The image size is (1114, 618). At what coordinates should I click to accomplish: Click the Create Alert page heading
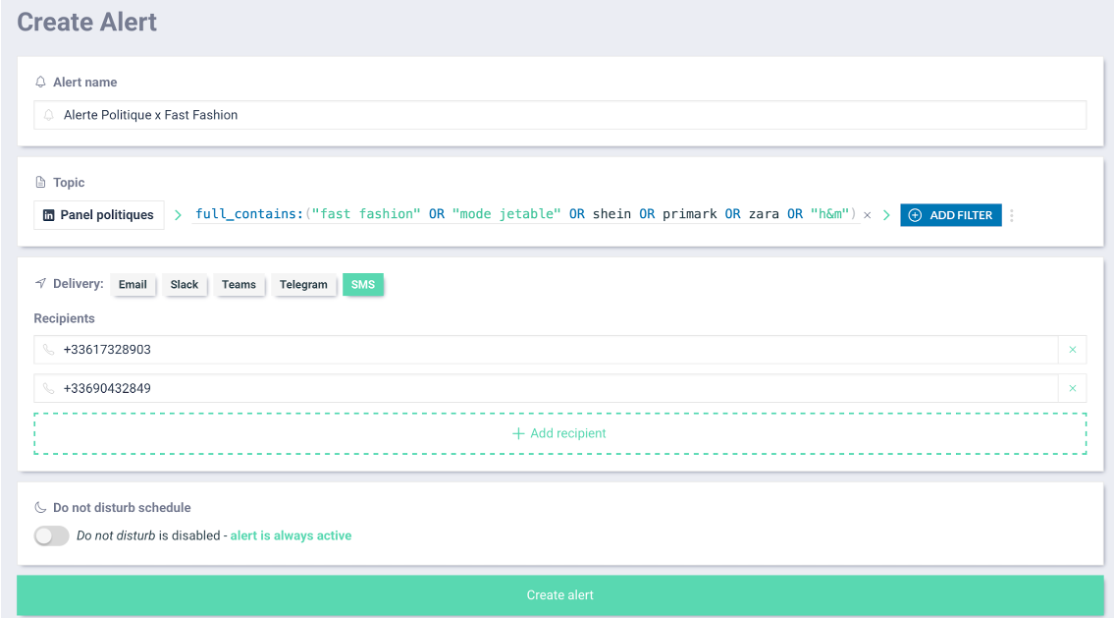coord(87,22)
